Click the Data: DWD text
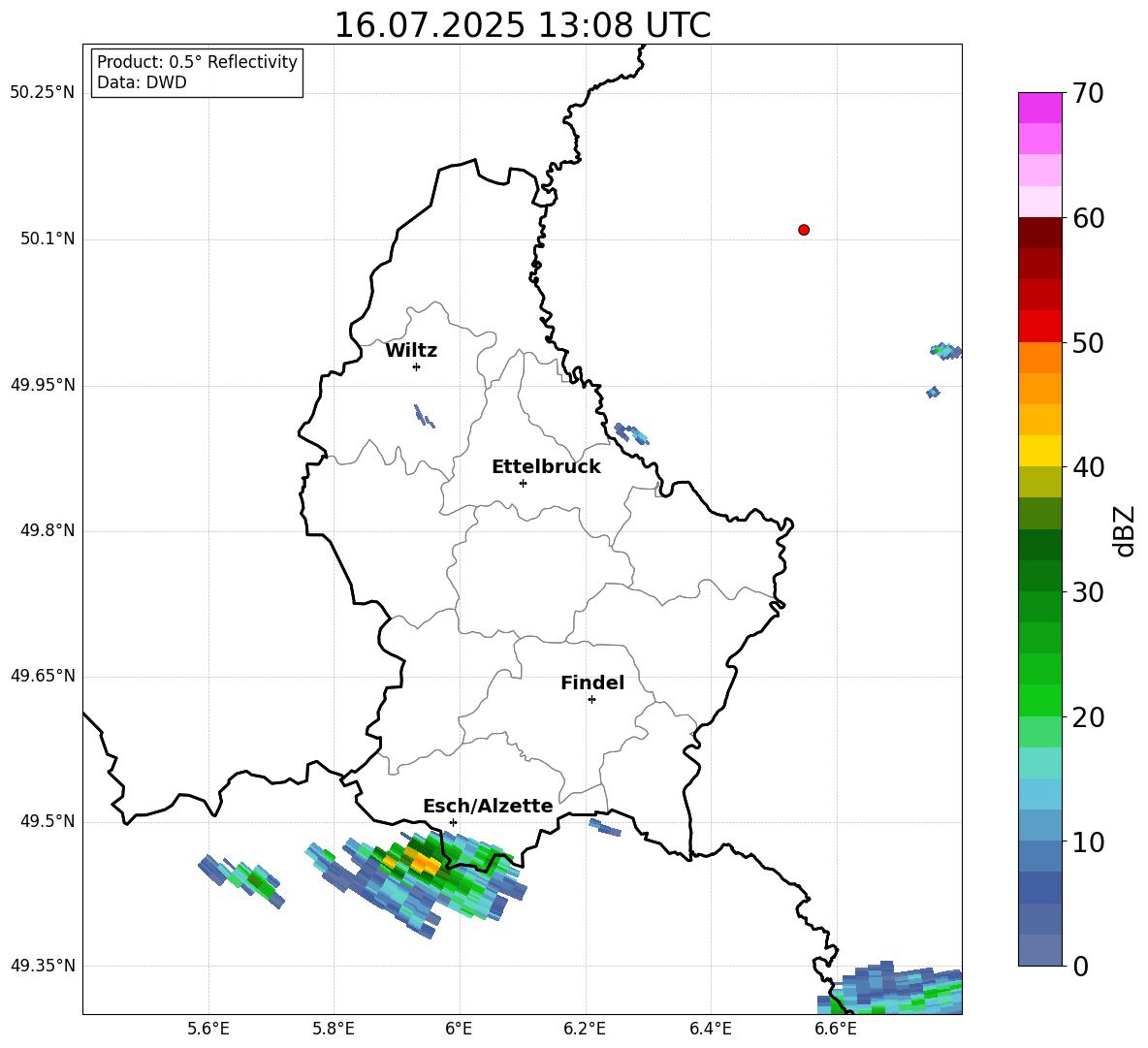The image size is (1148, 1048). tap(142, 82)
